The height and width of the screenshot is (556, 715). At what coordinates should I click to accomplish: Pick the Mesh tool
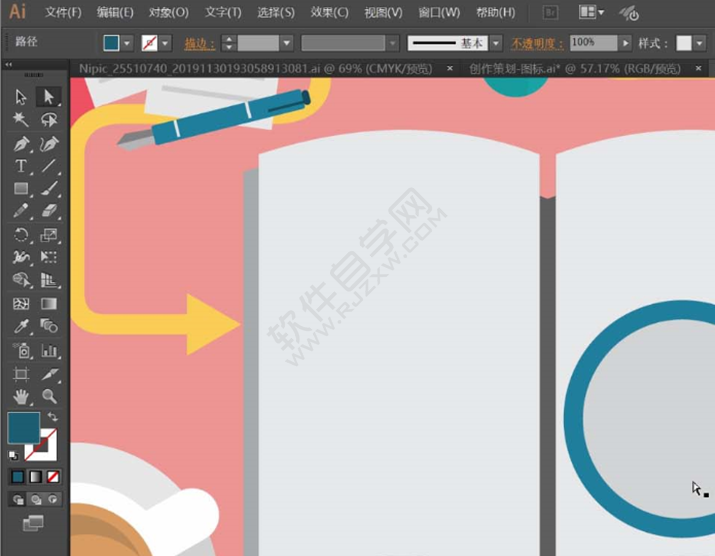(x=21, y=304)
